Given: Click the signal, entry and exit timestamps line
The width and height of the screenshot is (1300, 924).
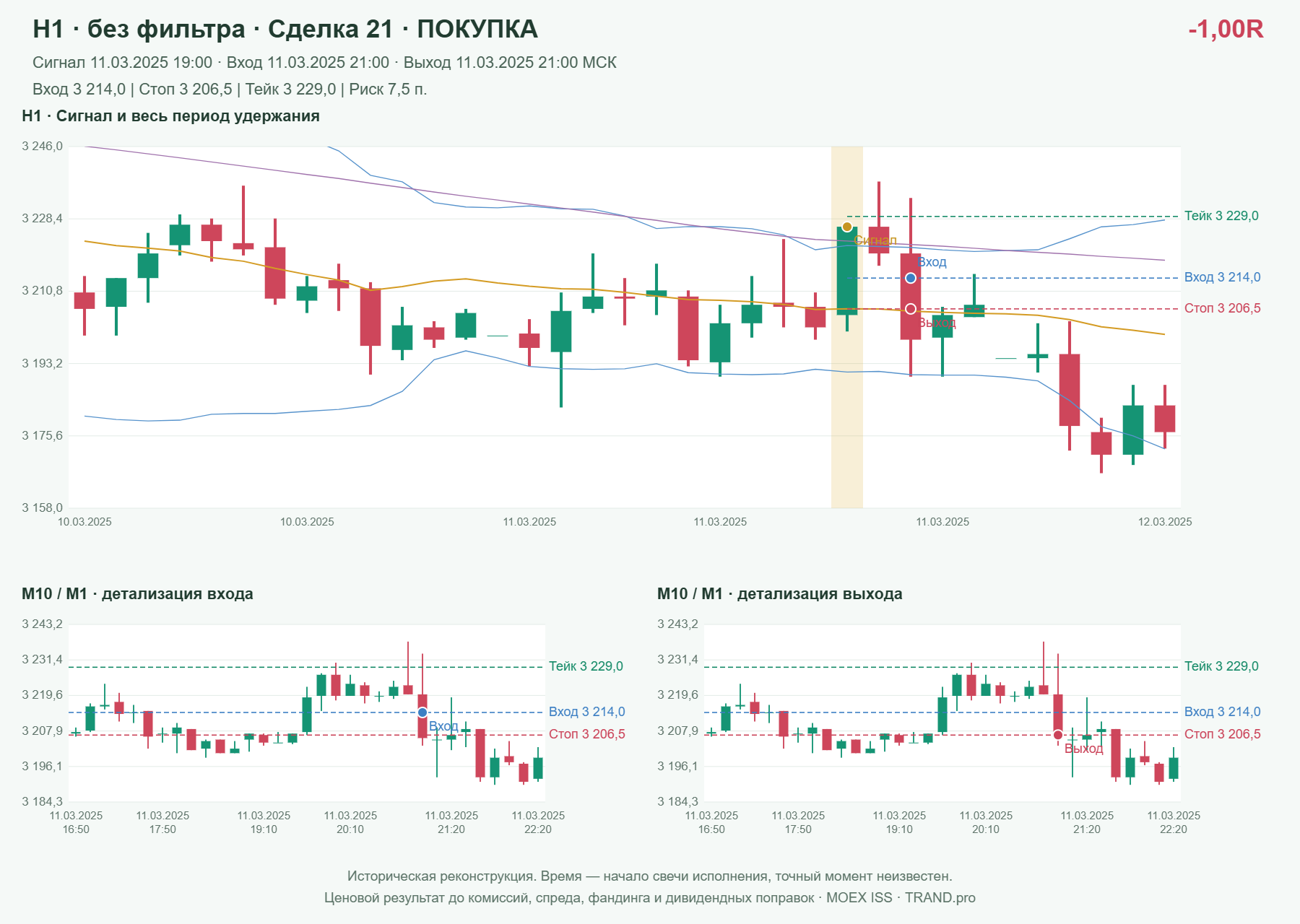Looking at the screenshot, I should coord(324,63).
